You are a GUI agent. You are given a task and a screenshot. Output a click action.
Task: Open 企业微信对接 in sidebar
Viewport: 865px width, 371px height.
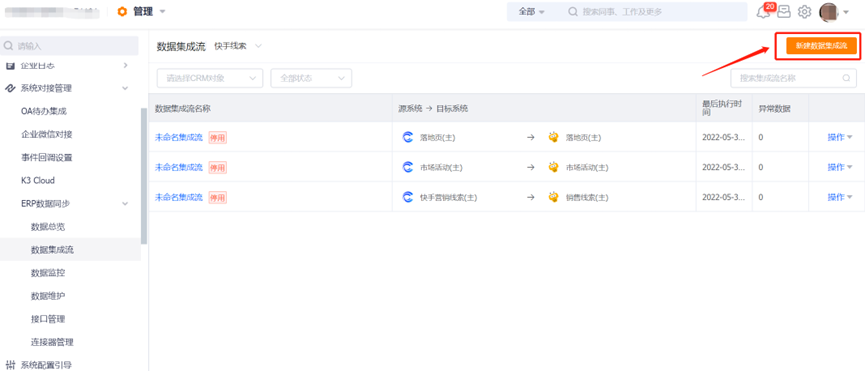[x=46, y=135]
